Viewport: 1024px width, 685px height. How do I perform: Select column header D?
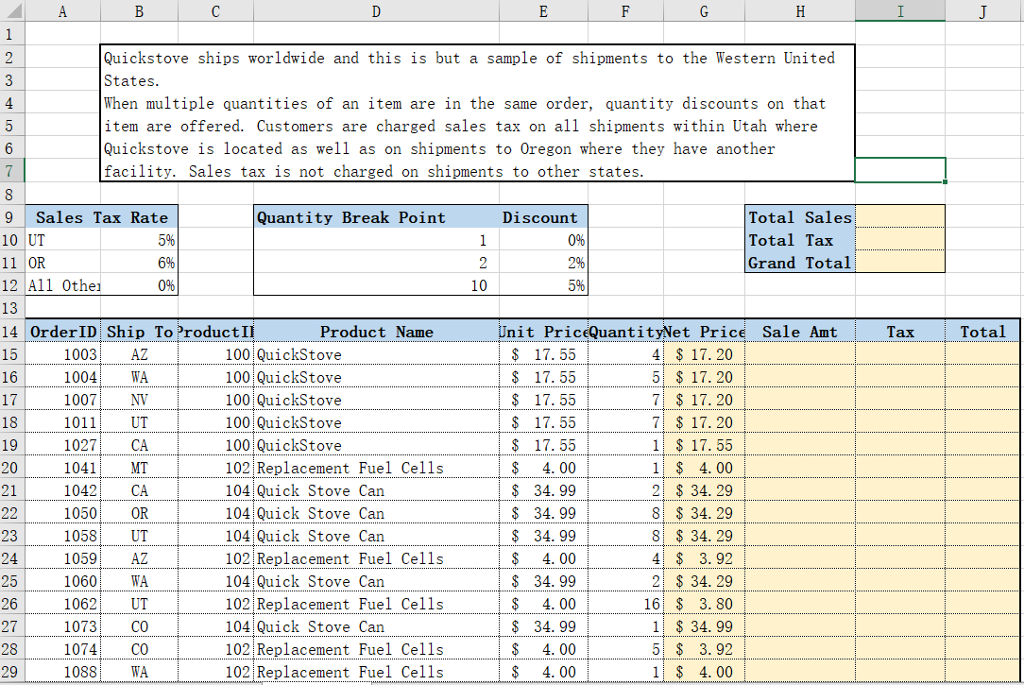pyautogui.click(x=376, y=9)
